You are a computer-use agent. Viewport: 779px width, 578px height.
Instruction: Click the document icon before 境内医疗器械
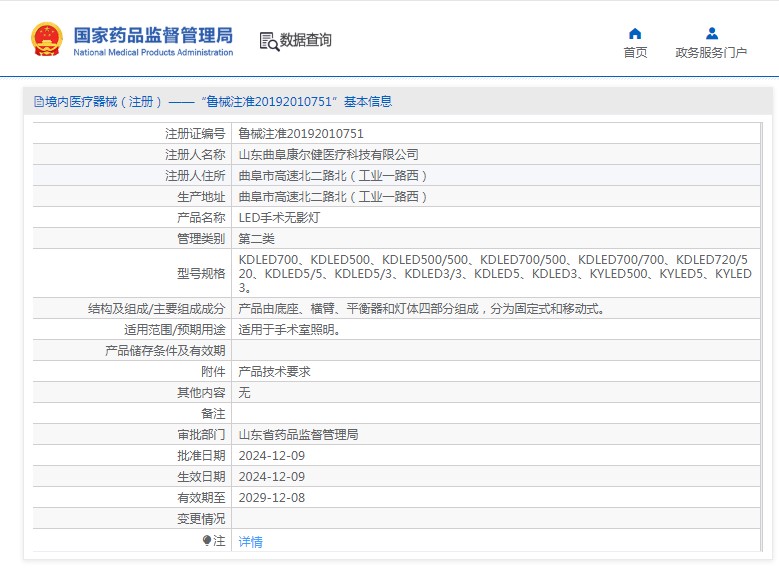39,102
